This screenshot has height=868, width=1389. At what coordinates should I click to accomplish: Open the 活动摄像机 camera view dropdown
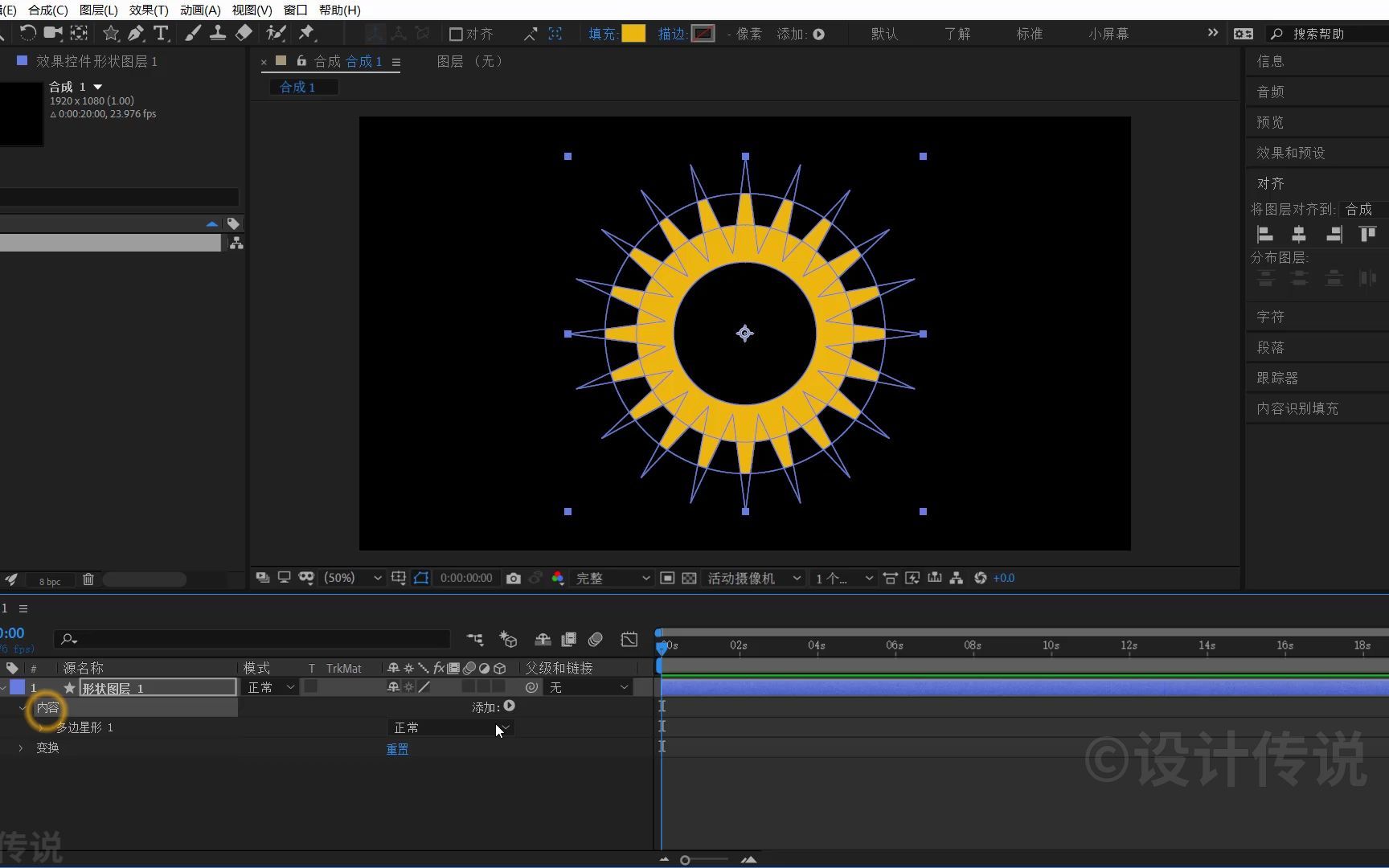coord(753,578)
